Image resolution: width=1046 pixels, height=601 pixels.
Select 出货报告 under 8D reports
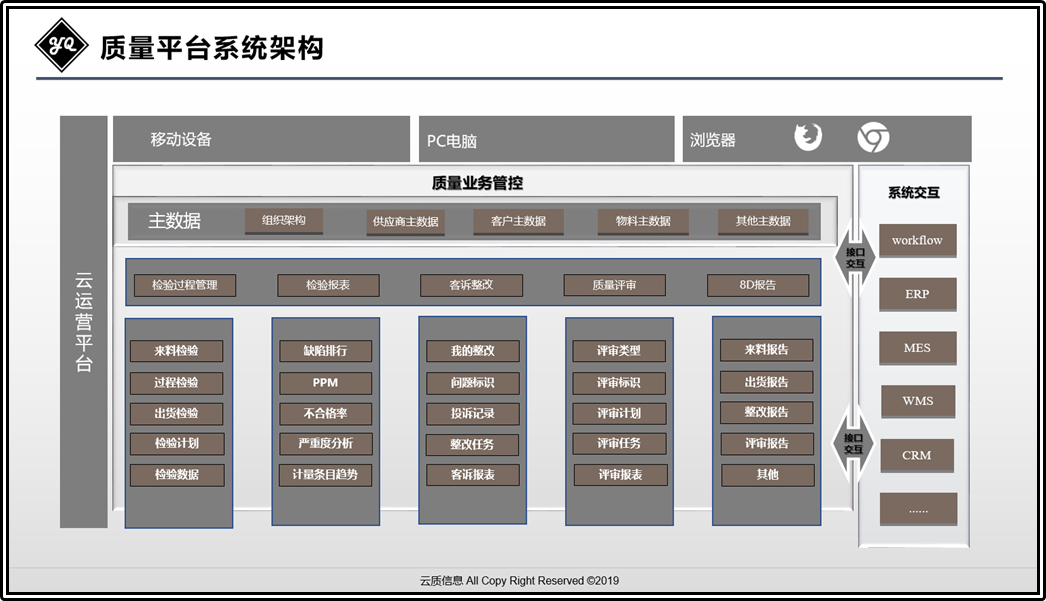(x=766, y=382)
